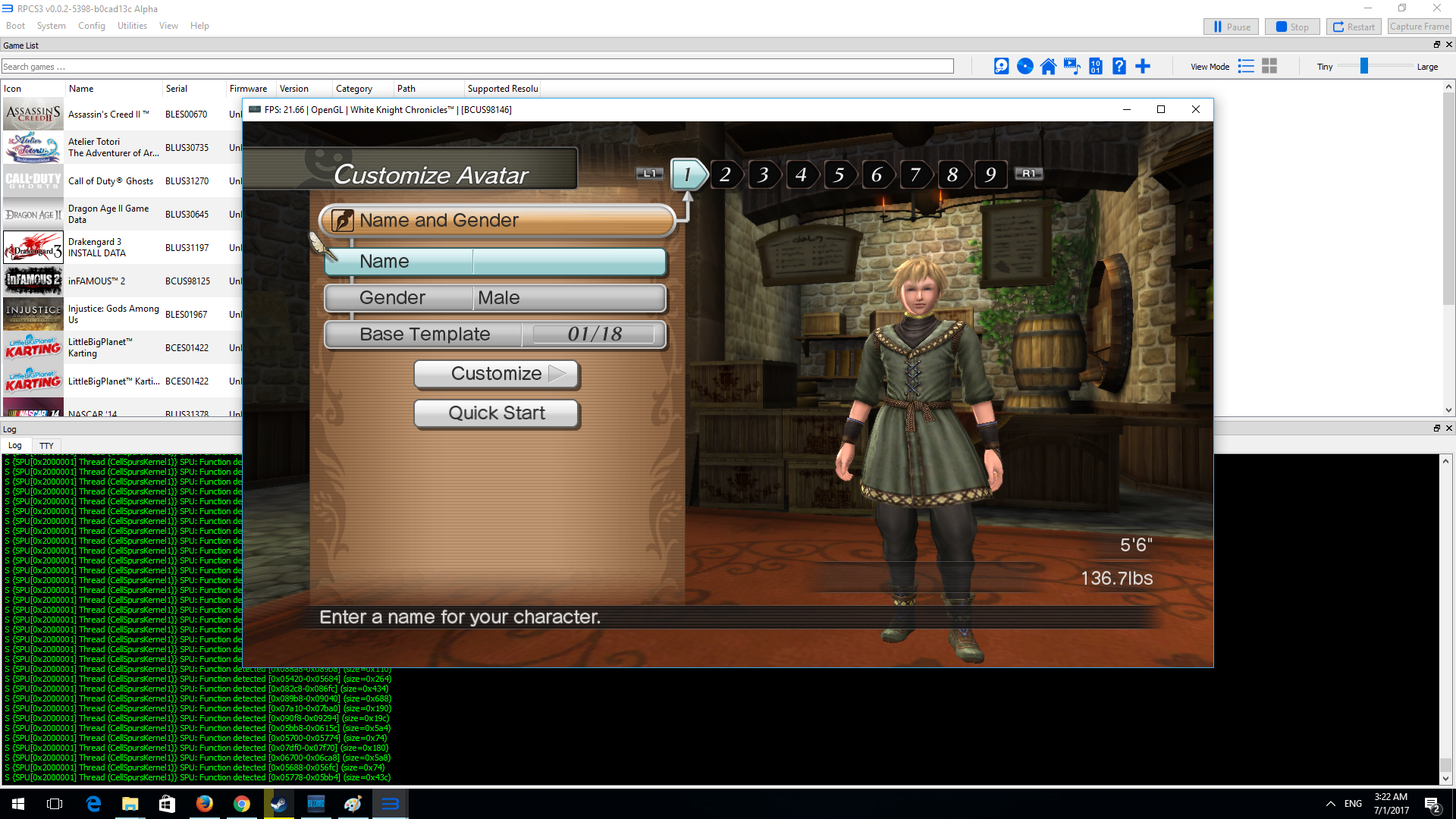This screenshot has height=819, width=1456.
Task: Sort game list by Category column
Action: click(362, 89)
